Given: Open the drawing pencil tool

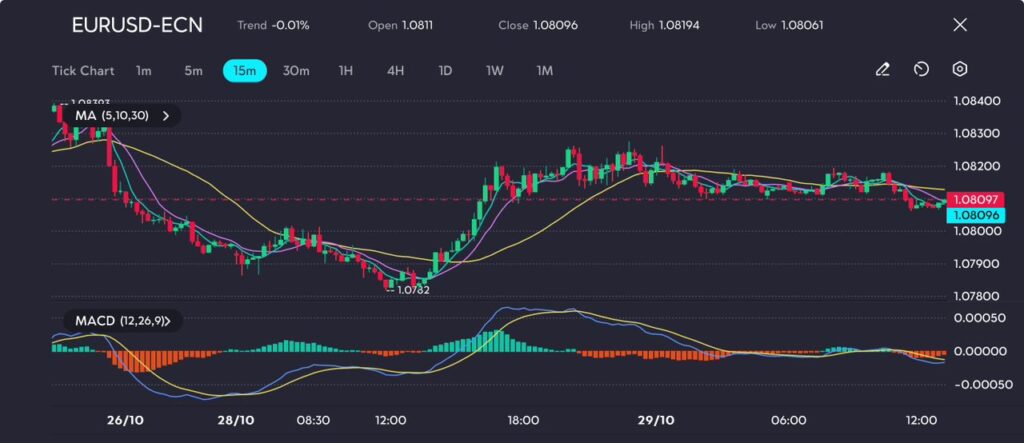Looking at the screenshot, I should (x=882, y=70).
